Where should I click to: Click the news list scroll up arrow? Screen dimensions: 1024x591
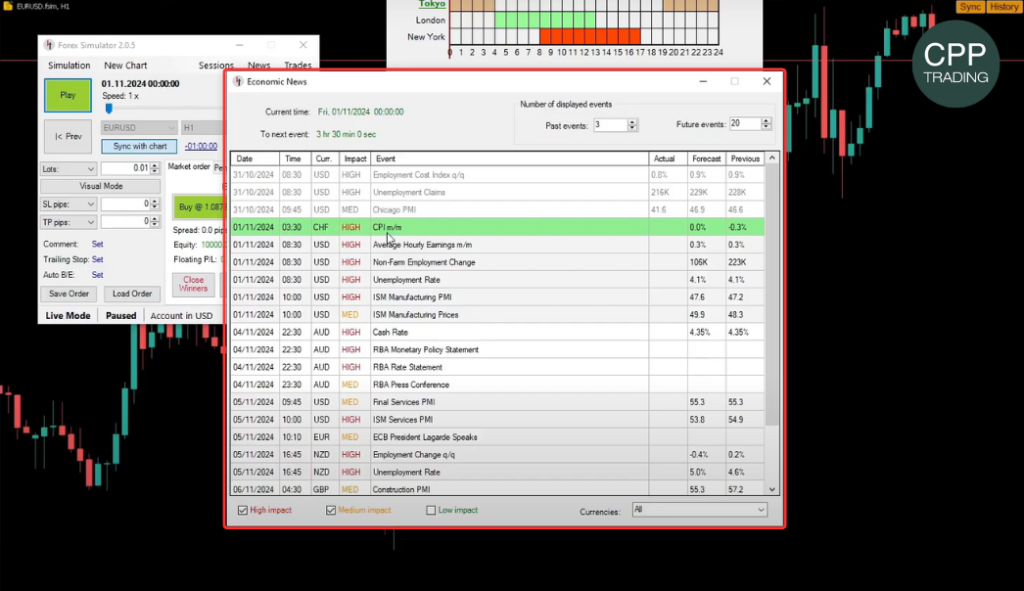(772, 159)
